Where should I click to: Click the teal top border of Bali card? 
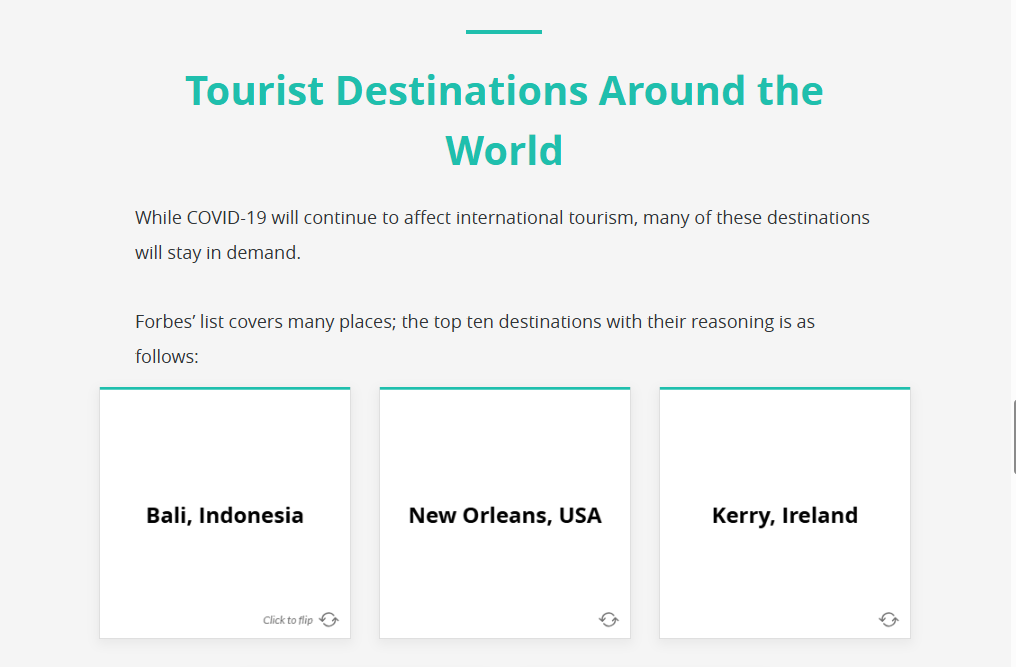pyautogui.click(x=225, y=388)
